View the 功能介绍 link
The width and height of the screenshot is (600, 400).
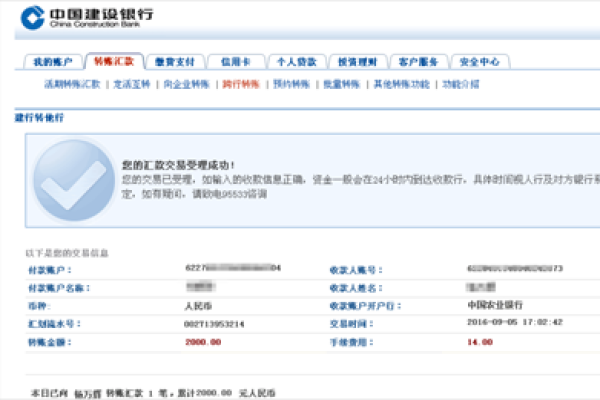461,84
